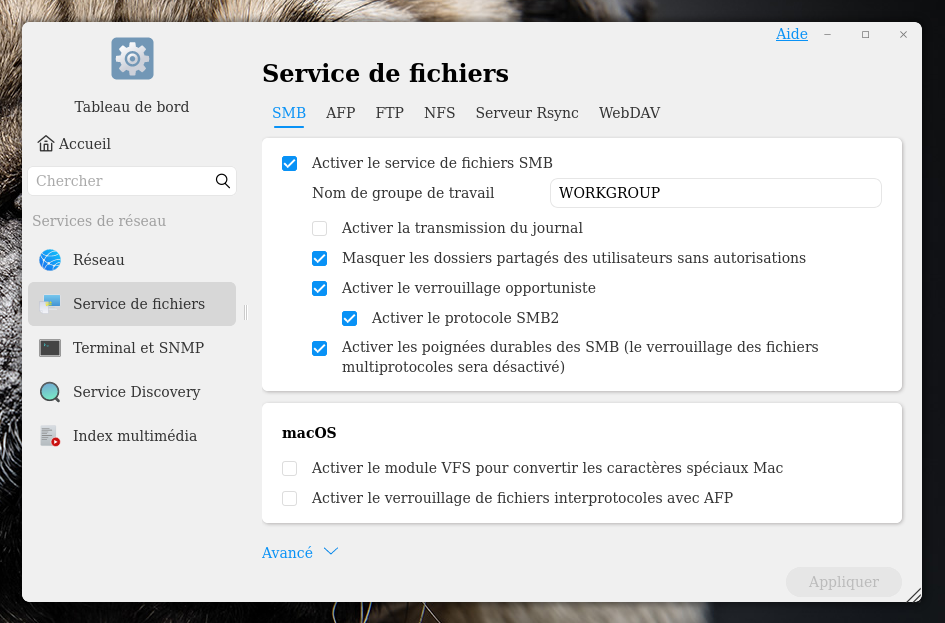Enable the Mac VFS module checkbox
This screenshot has width=945, height=623.
pyautogui.click(x=290, y=468)
